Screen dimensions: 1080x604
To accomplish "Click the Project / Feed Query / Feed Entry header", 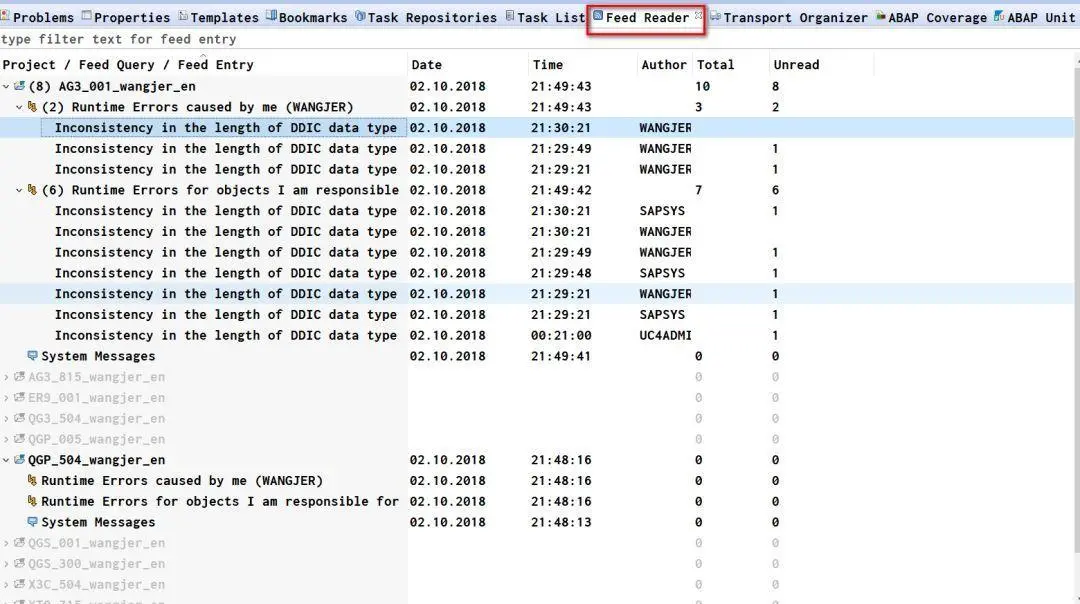I will (x=203, y=65).
